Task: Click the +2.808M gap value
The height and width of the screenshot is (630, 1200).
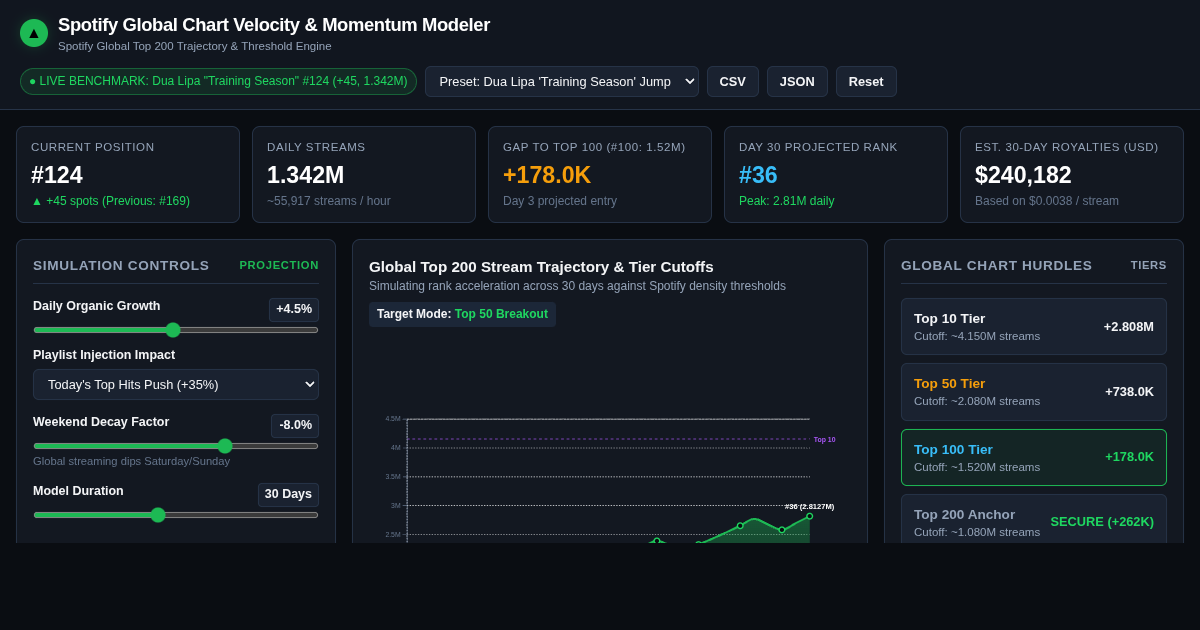Action: 1129,326
